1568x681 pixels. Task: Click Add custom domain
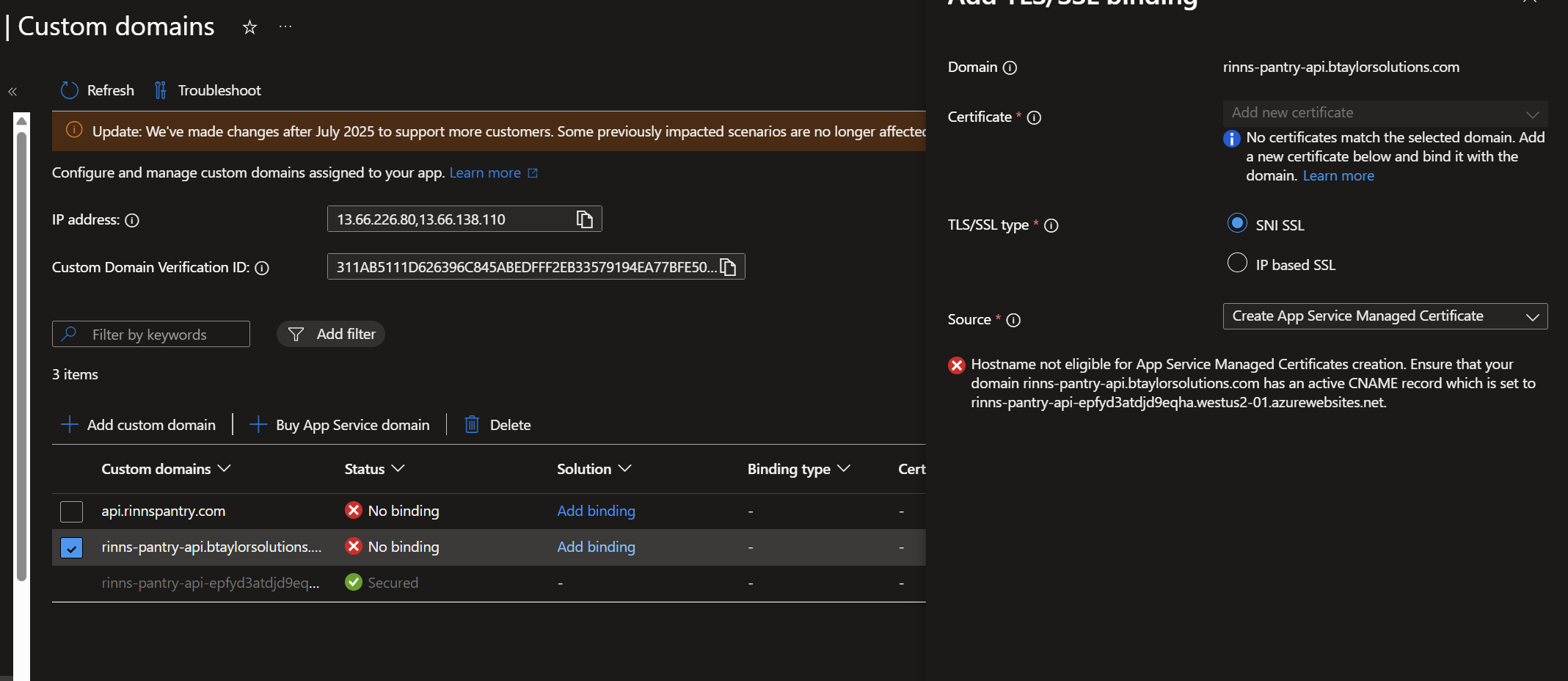[x=138, y=425]
